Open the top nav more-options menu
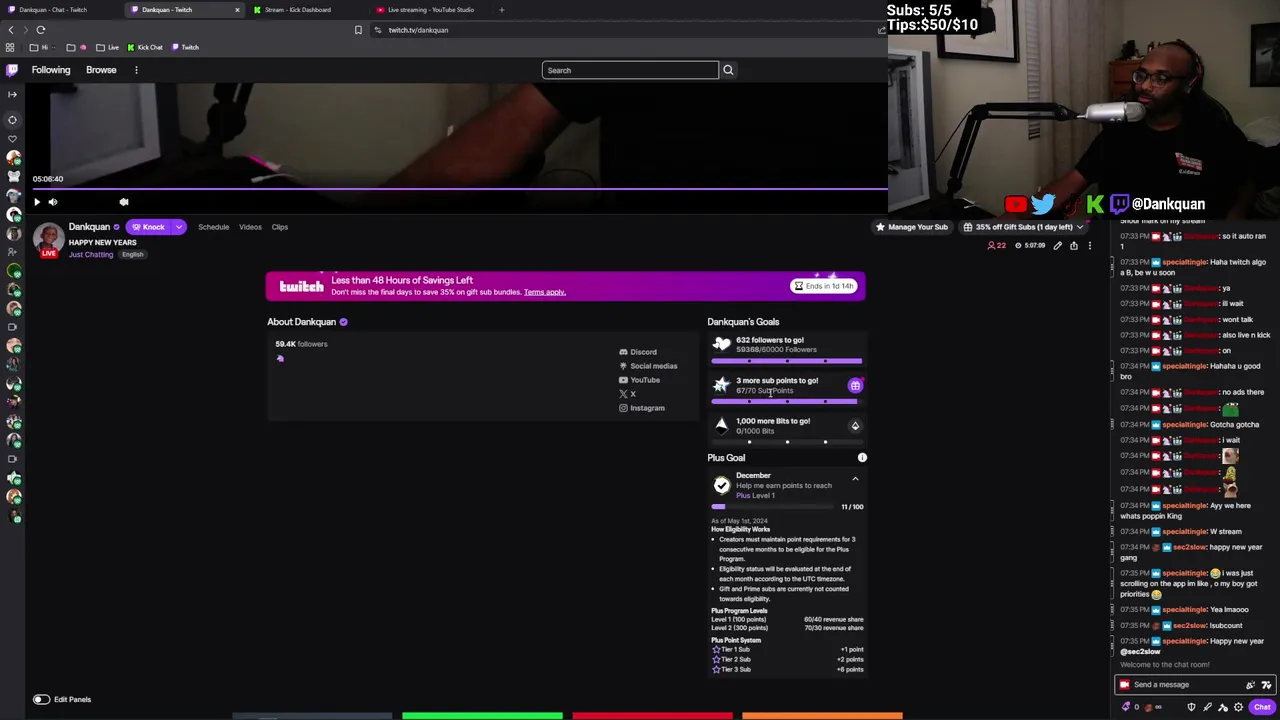The image size is (1280, 720). (x=136, y=70)
